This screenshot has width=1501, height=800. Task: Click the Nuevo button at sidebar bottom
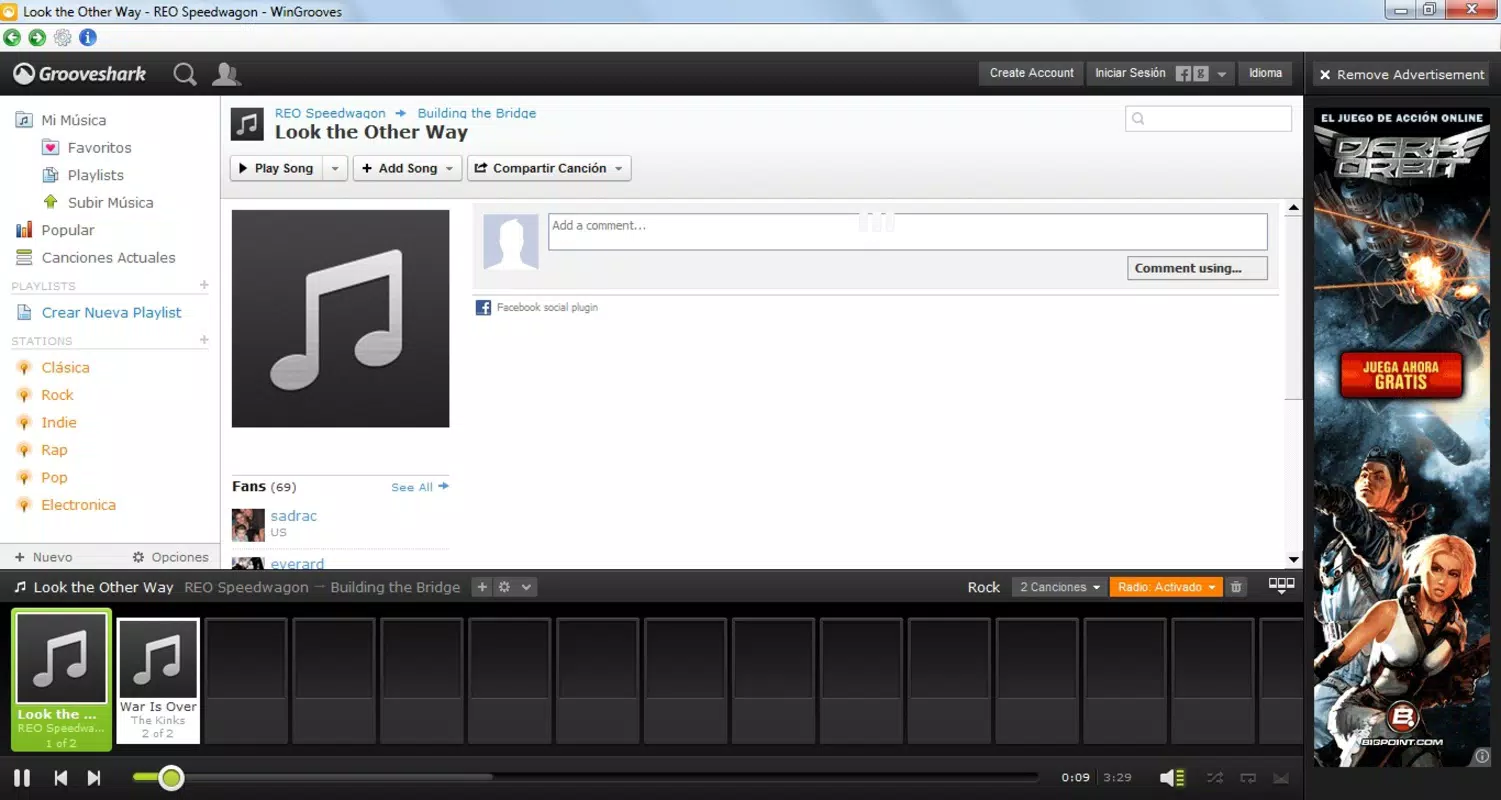pyautogui.click(x=43, y=557)
